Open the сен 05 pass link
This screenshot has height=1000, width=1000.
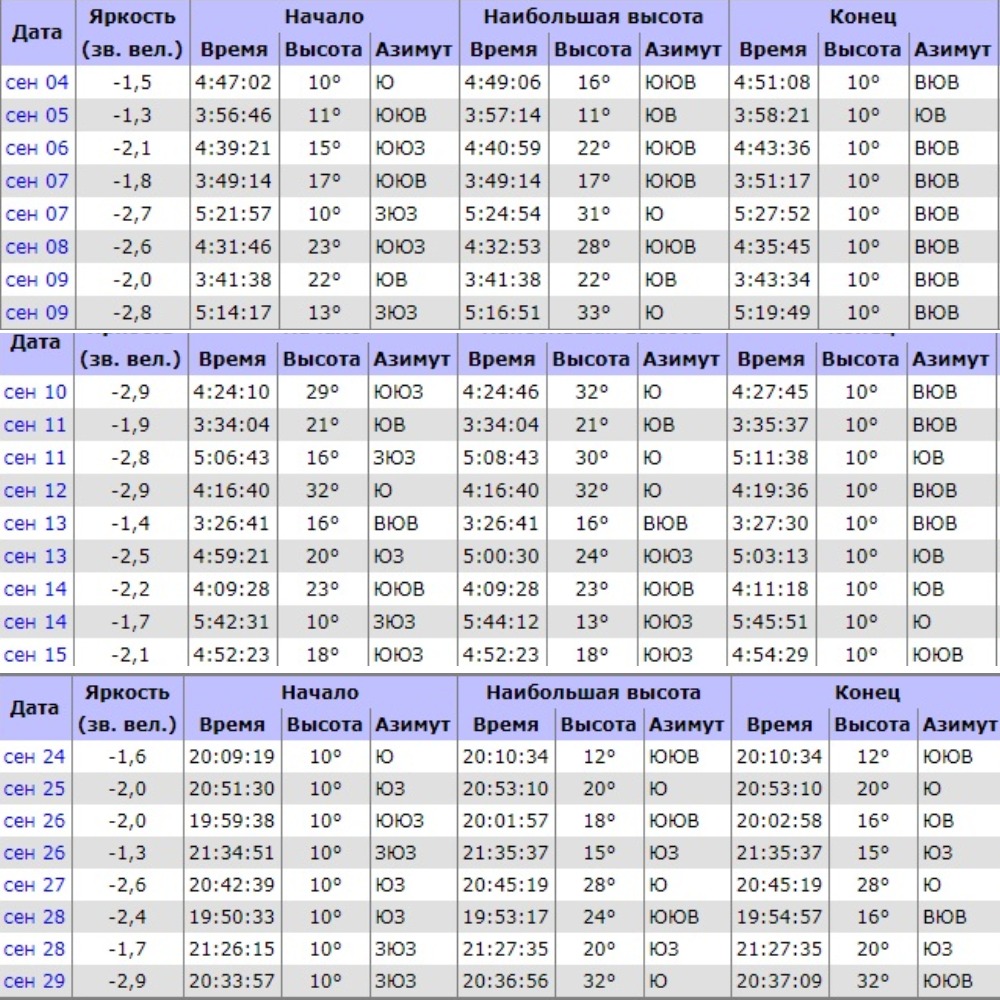[37, 115]
